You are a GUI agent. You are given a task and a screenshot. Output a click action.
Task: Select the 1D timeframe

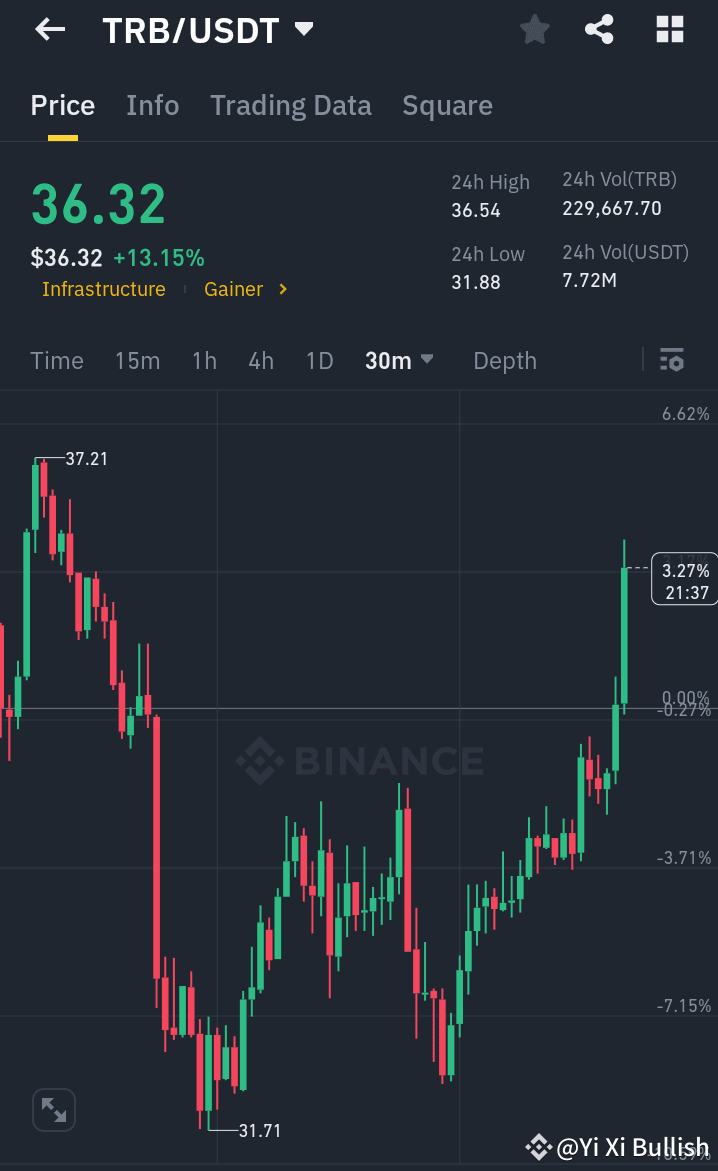319,360
